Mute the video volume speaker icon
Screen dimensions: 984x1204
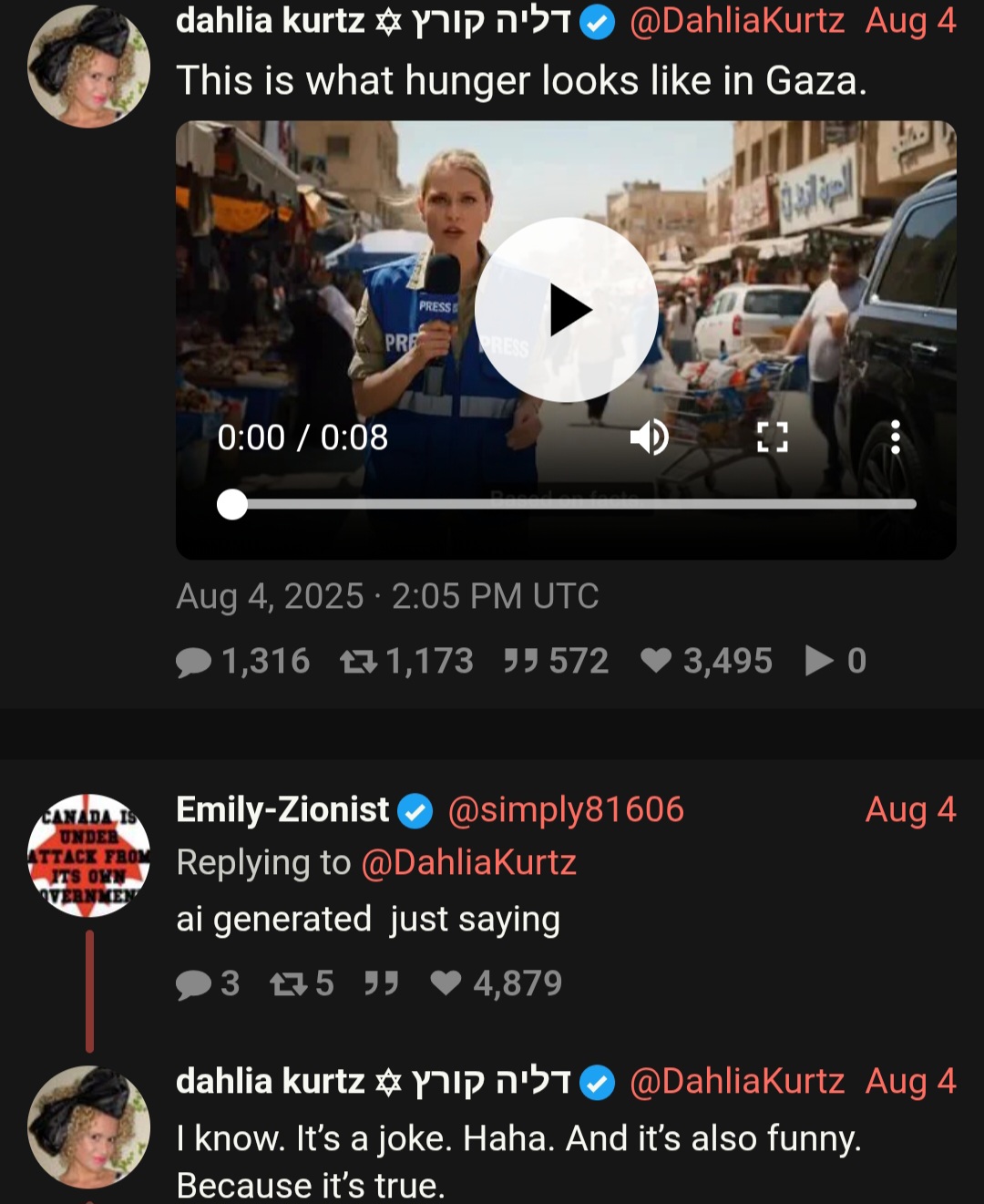[x=649, y=437]
